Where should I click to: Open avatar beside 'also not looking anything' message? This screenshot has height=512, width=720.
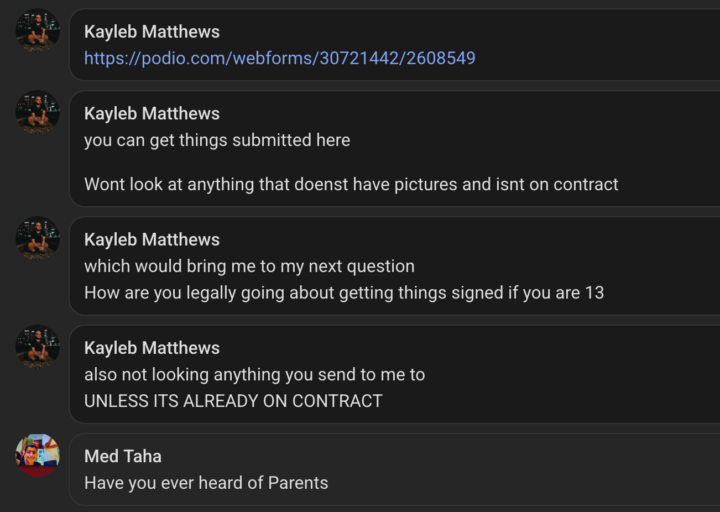pos(38,347)
